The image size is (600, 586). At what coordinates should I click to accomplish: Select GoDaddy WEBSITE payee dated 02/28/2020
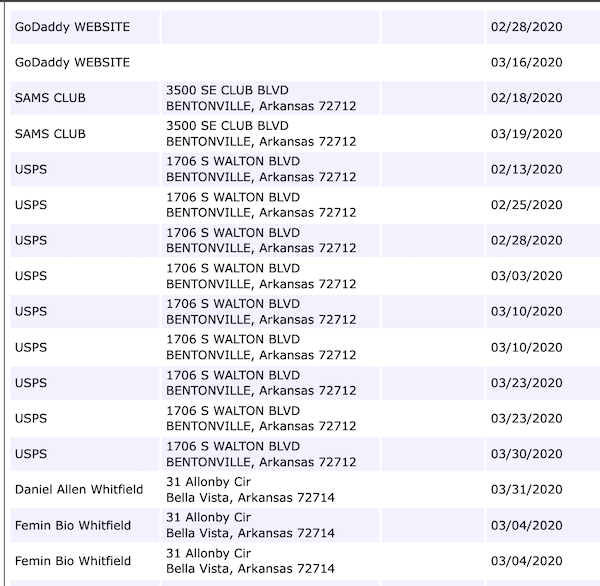tap(72, 27)
